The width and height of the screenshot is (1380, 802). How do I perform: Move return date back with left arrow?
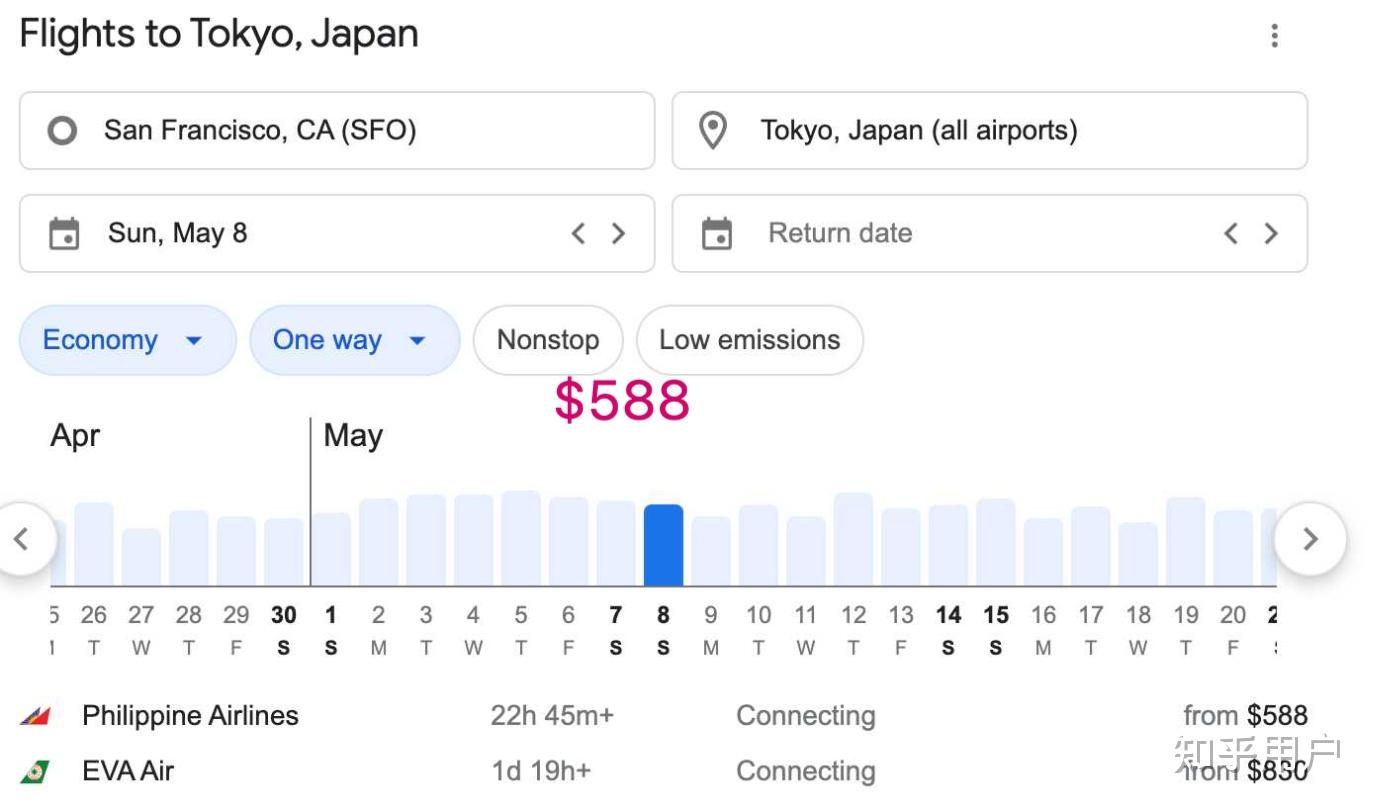[x=1231, y=234]
